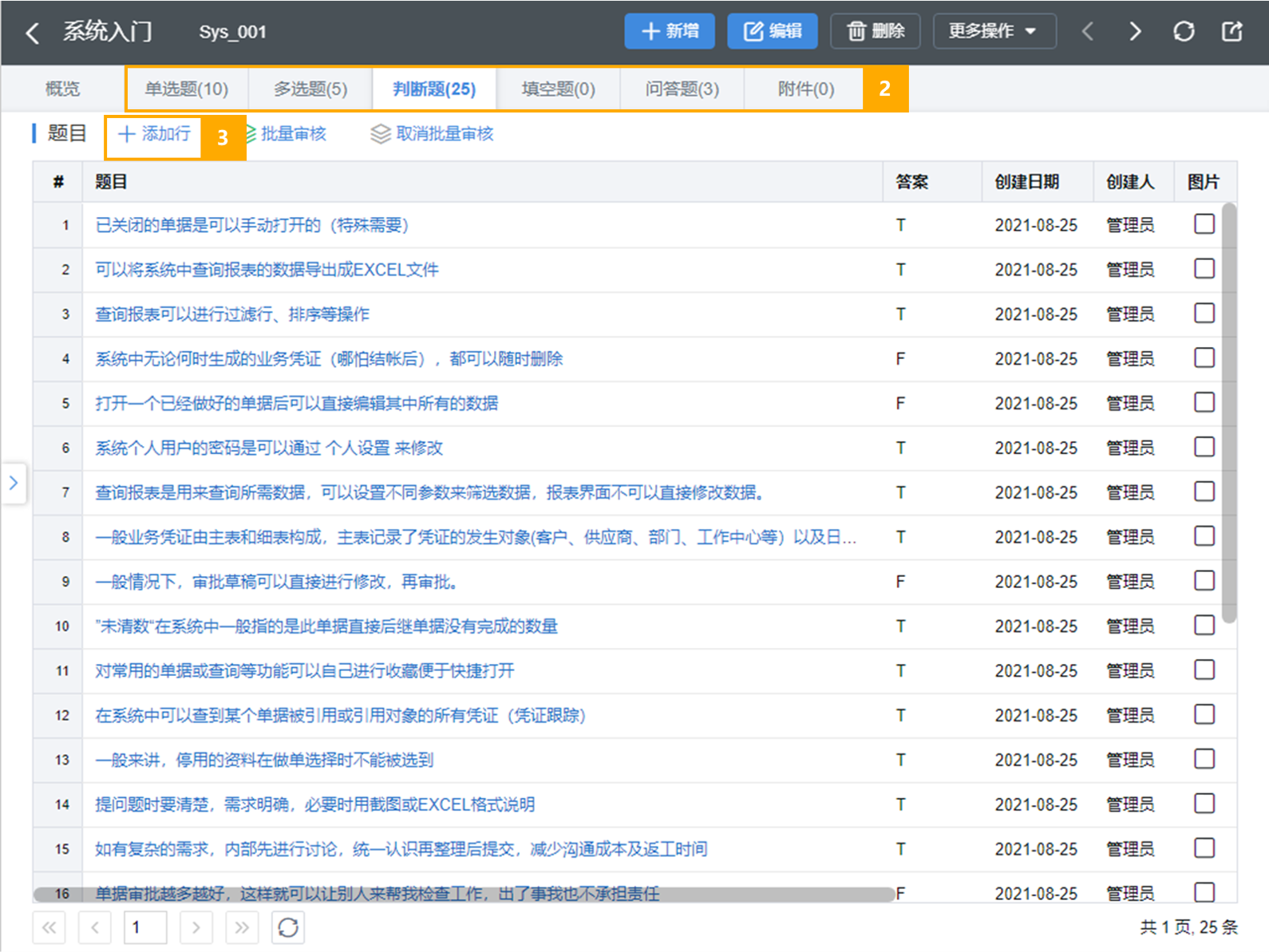
Task: Click the vertical scrollbar of the table
Action: (1229, 413)
